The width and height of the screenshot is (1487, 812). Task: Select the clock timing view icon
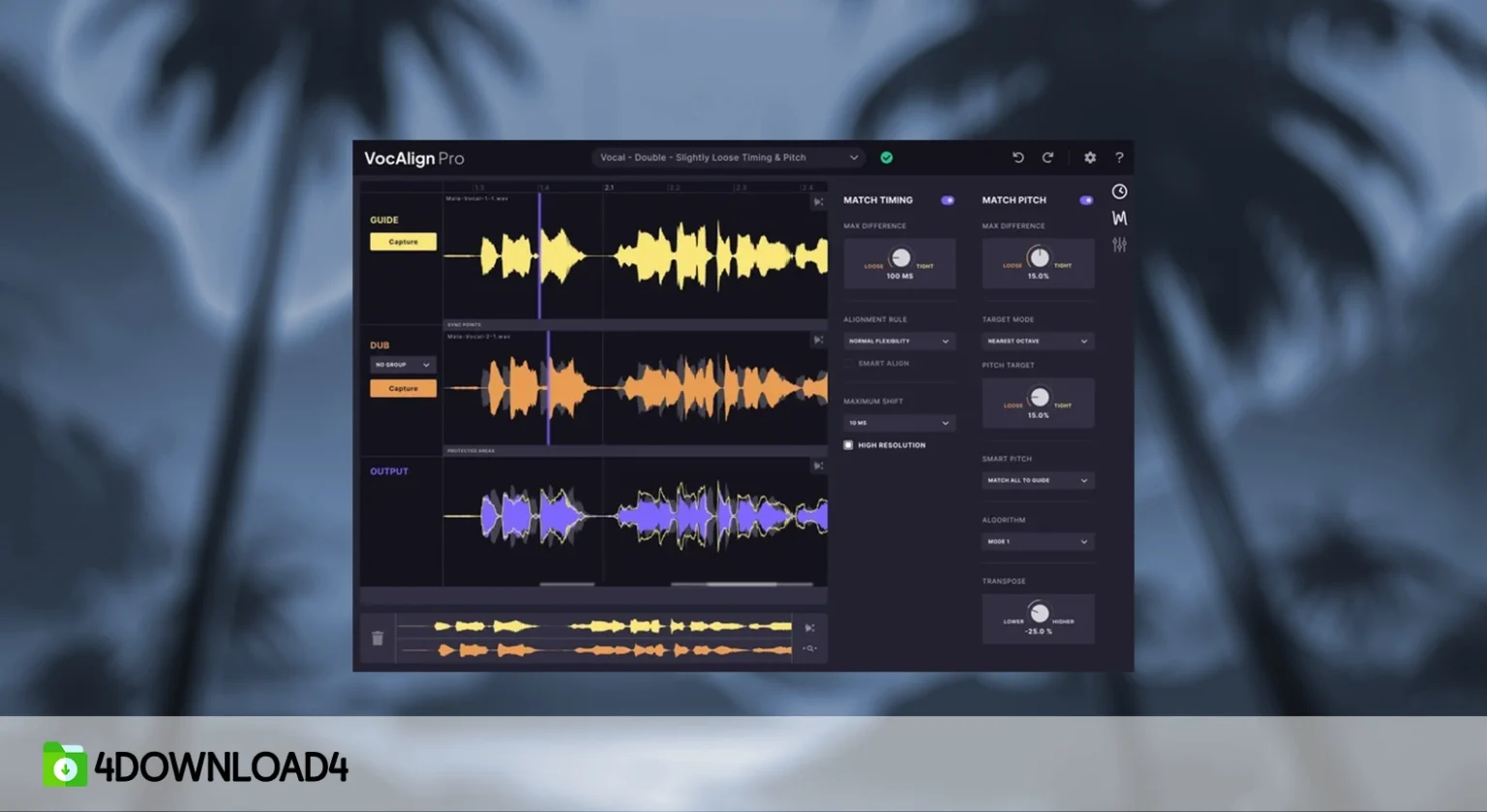pyautogui.click(x=1119, y=192)
